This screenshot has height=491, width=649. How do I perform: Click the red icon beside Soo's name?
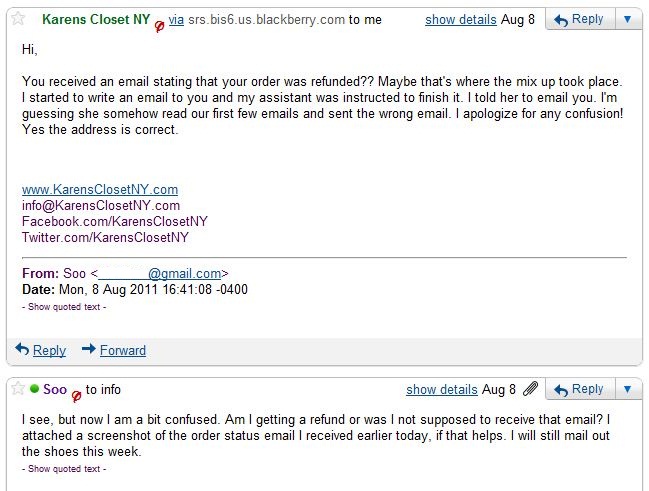(75, 395)
